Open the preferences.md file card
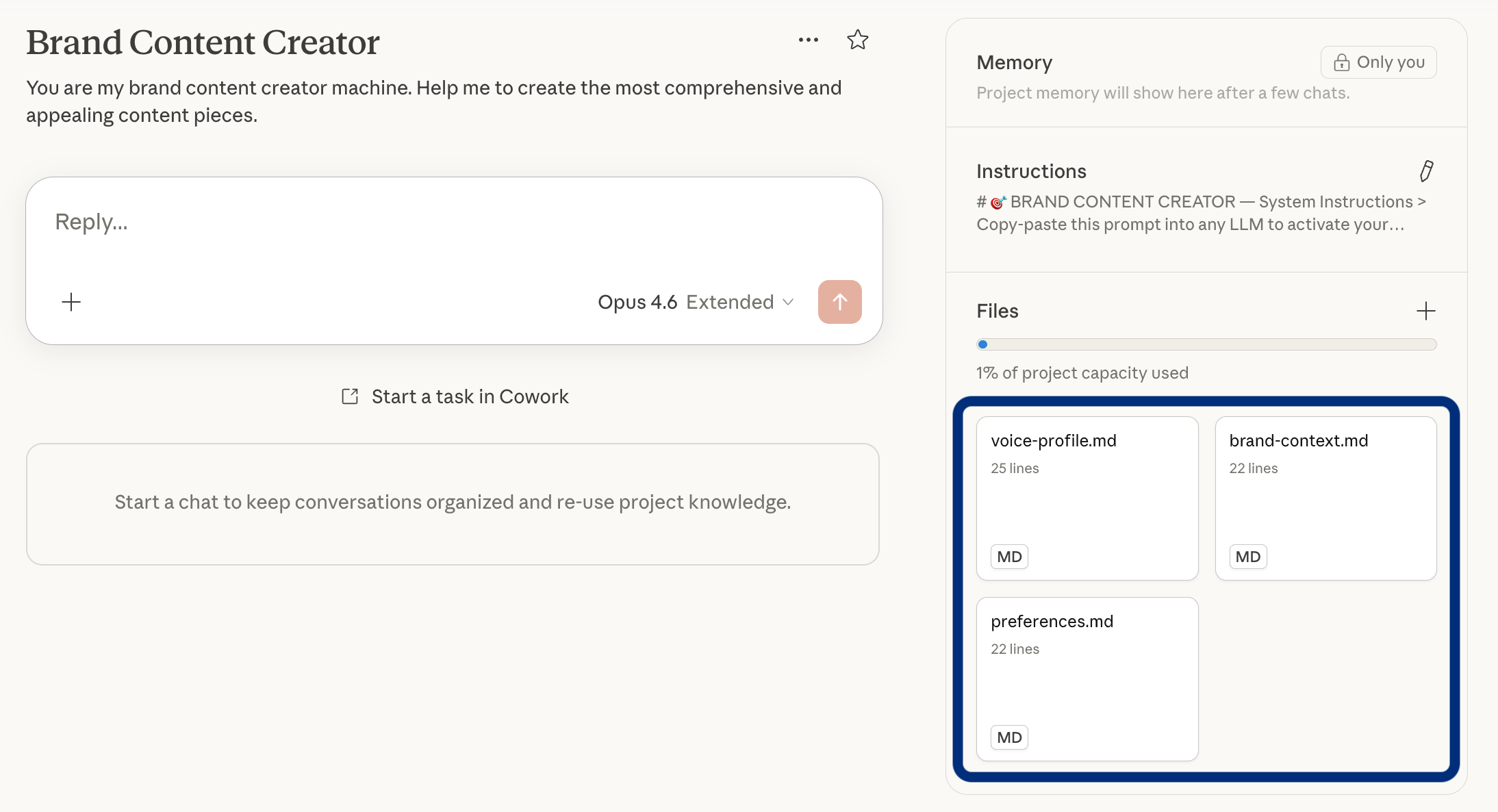Image resolution: width=1498 pixels, height=812 pixels. tap(1087, 678)
